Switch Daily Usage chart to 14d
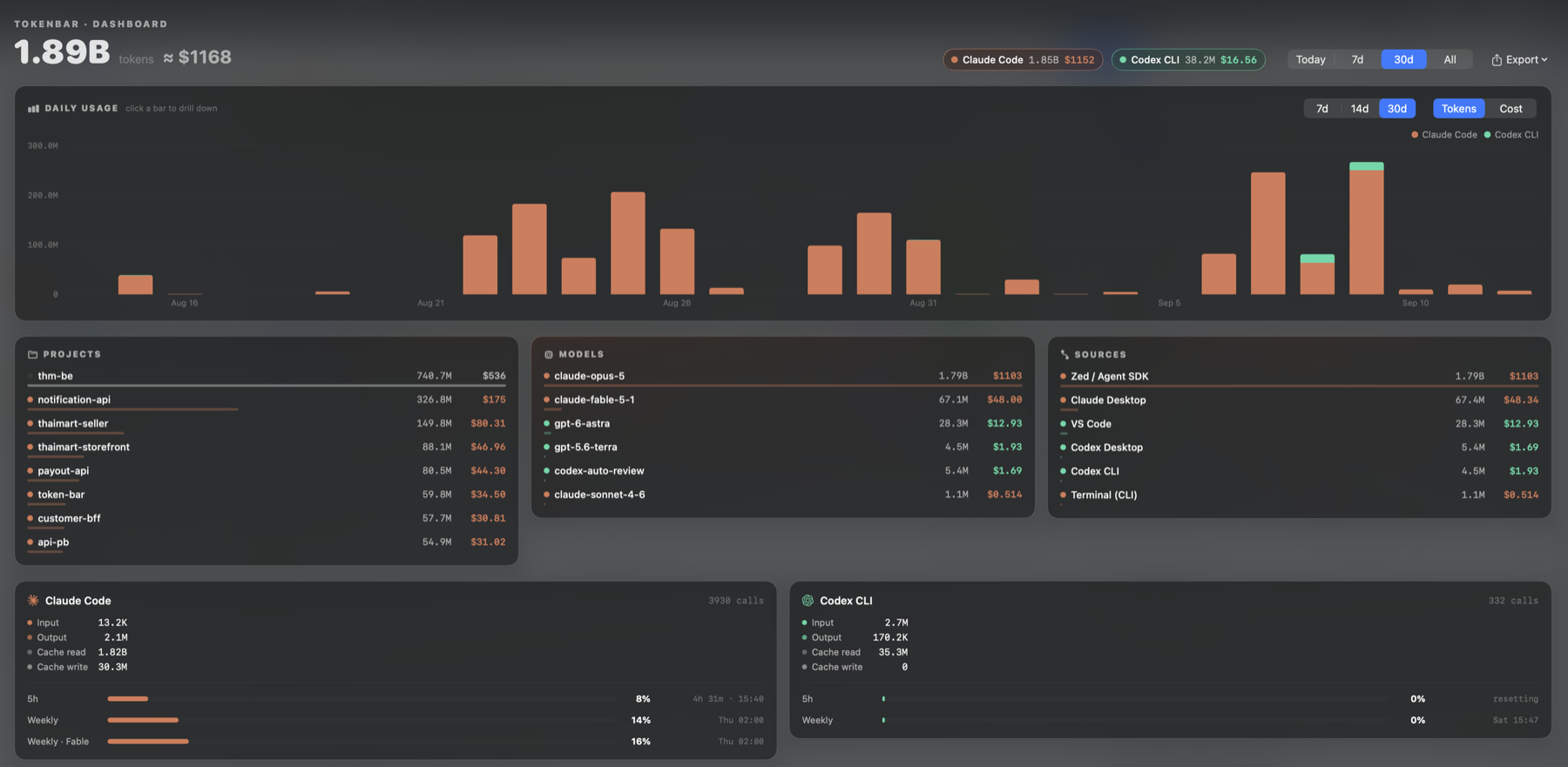This screenshot has height=767, width=1568. point(1360,108)
